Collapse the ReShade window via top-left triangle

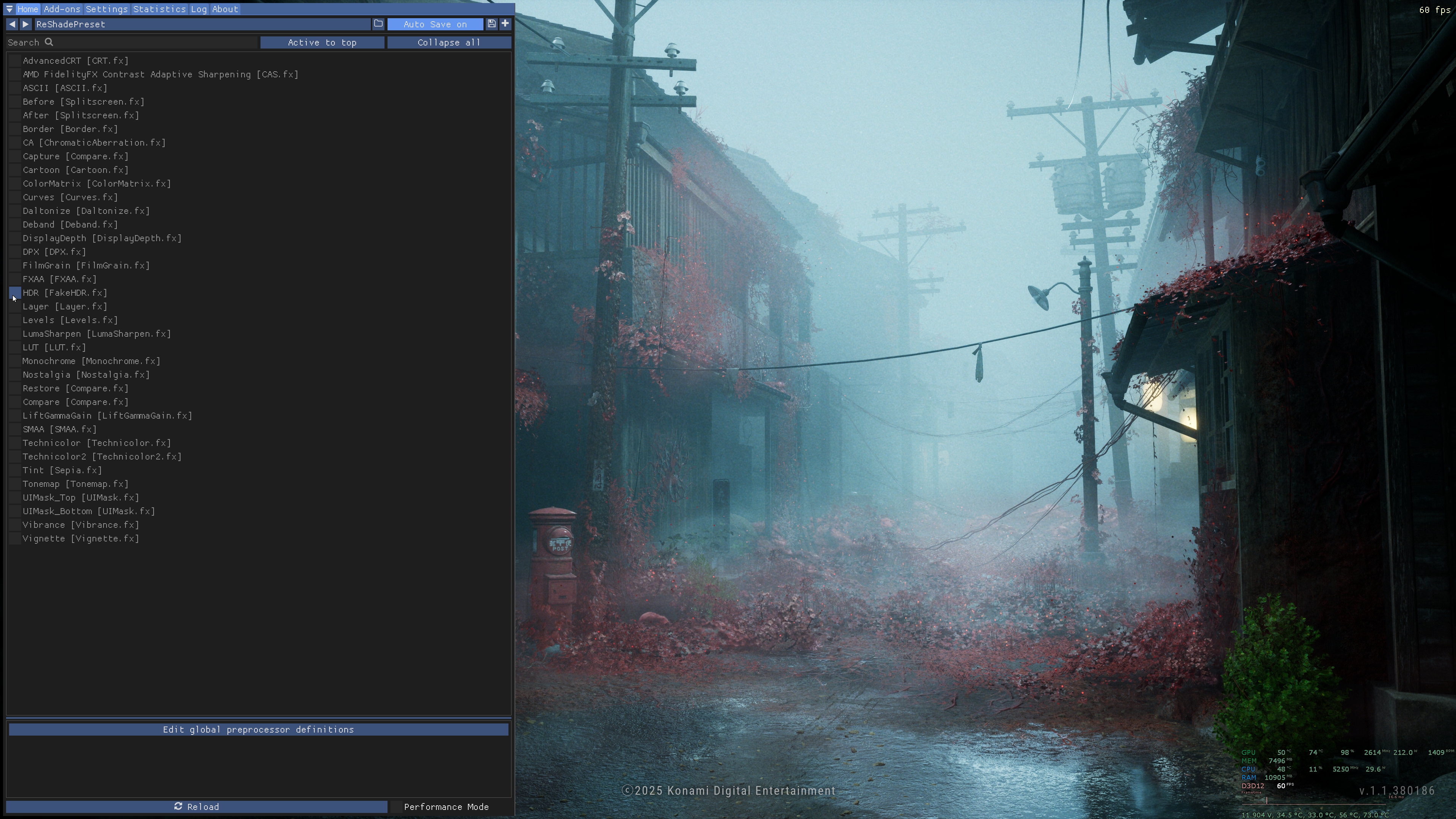coord(9,9)
